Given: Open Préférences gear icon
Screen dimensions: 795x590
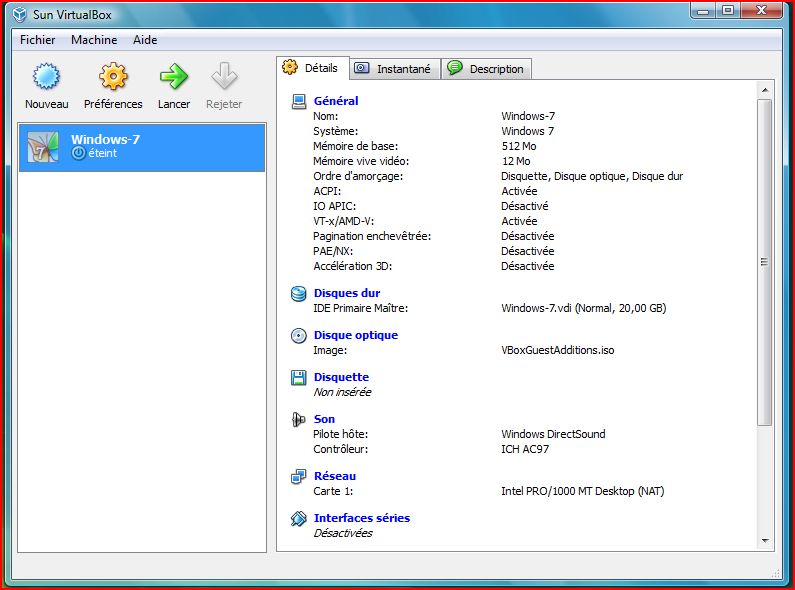Looking at the screenshot, I should coord(113,77).
